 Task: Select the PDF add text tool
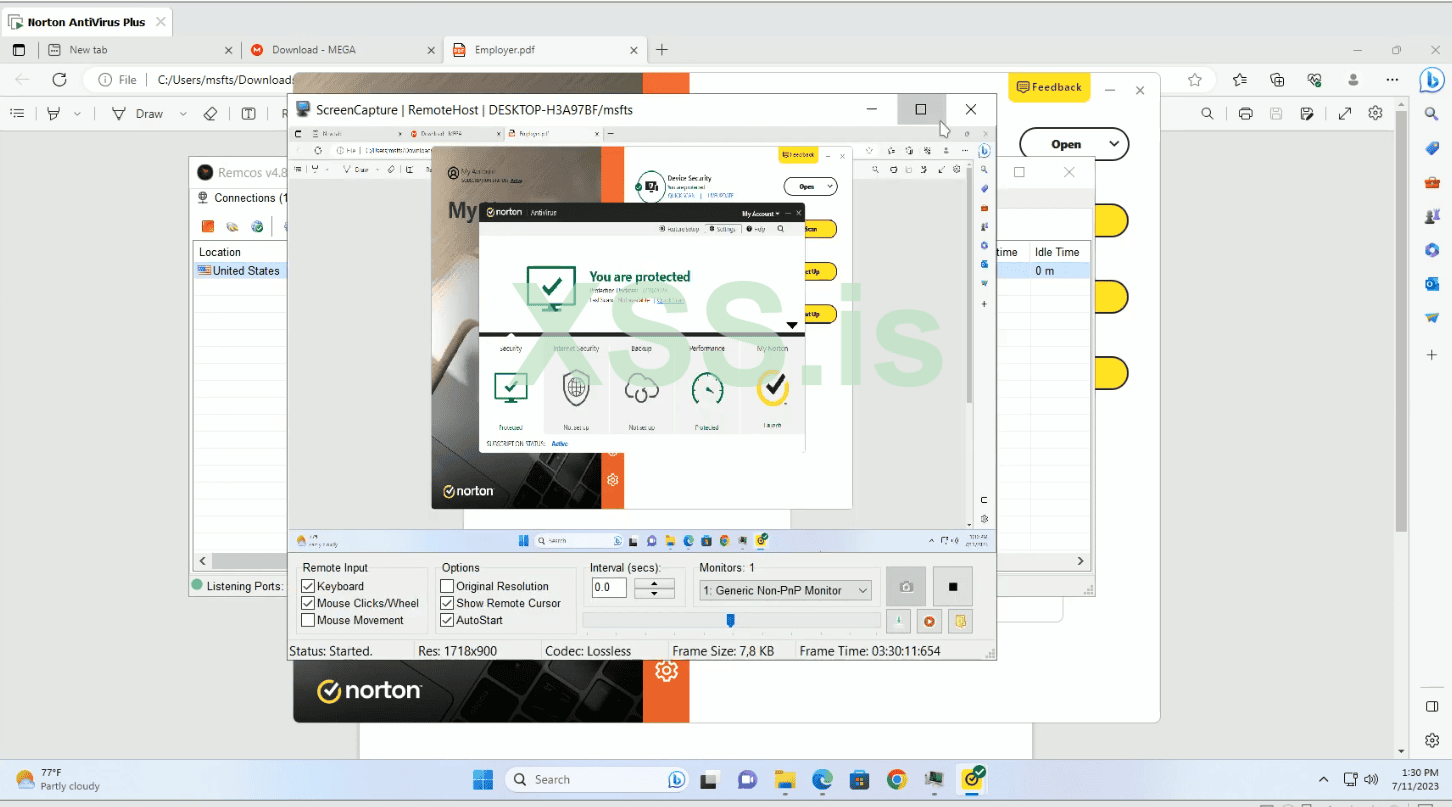(248, 114)
